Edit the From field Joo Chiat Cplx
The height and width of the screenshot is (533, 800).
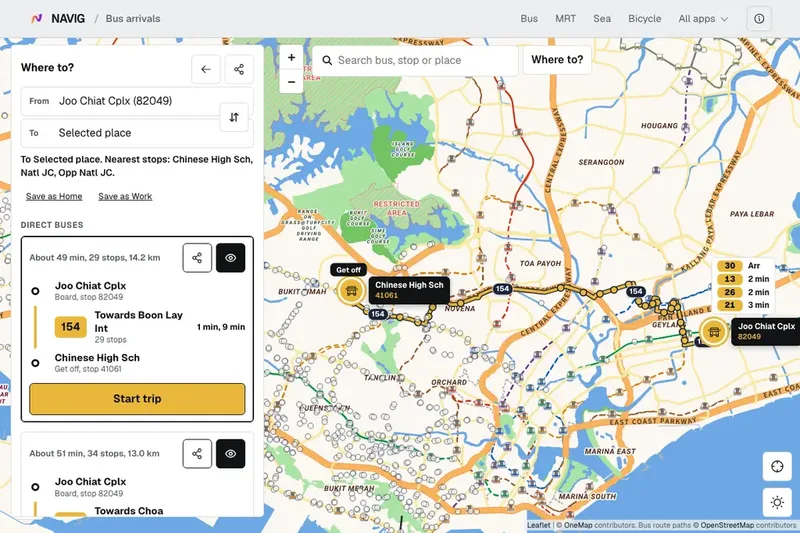[137, 101]
